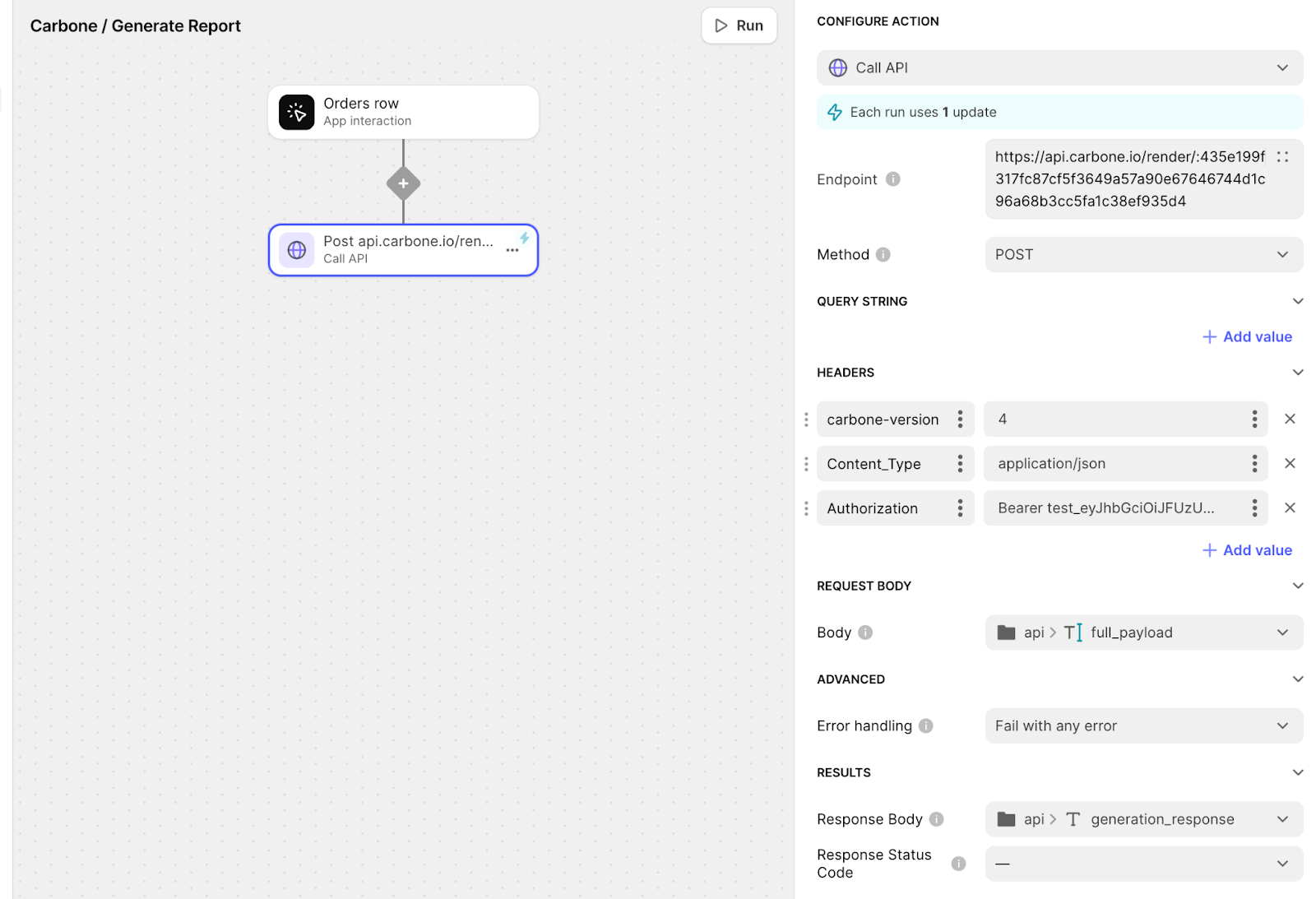
Task: Open the Call API action dropdown
Action: pyautogui.click(x=1059, y=67)
